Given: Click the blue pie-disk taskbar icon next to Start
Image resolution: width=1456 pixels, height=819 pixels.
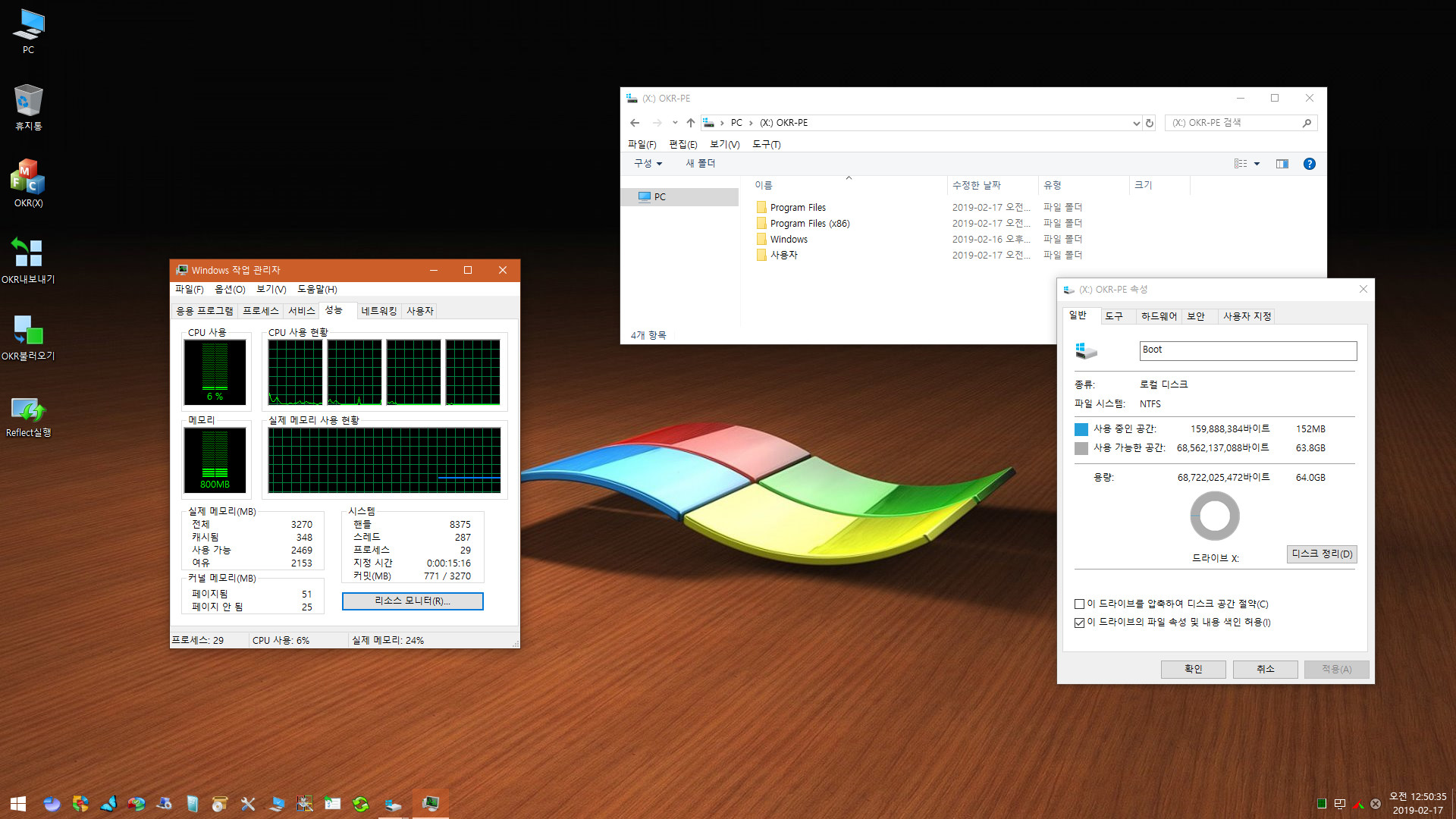Looking at the screenshot, I should tap(52, 804).
